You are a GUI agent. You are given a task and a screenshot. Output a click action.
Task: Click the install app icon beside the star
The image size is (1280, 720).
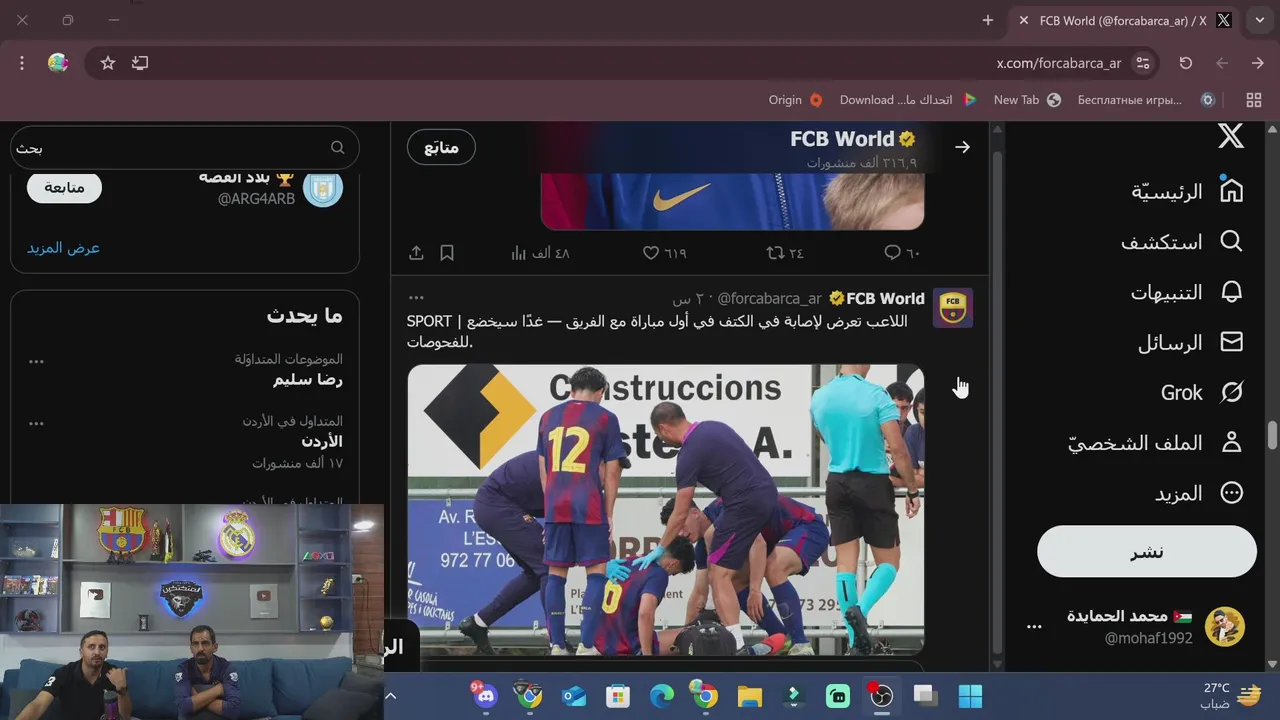tap(140, 63)
